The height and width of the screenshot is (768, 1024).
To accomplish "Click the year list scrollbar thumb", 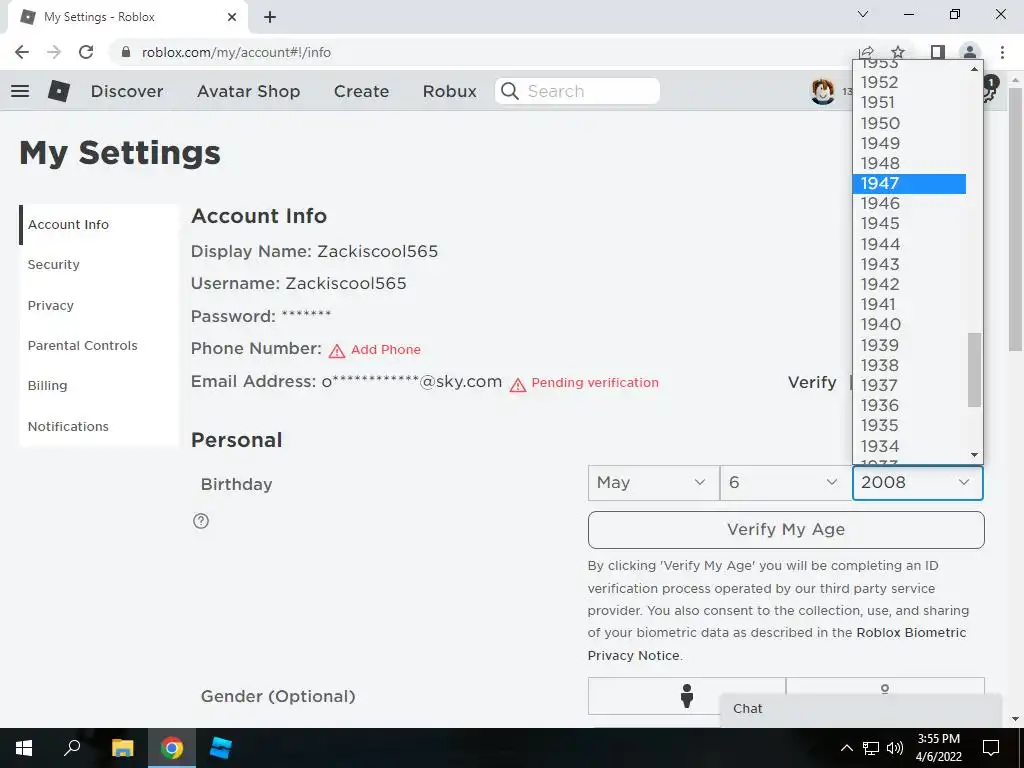I will coord(974,370).
